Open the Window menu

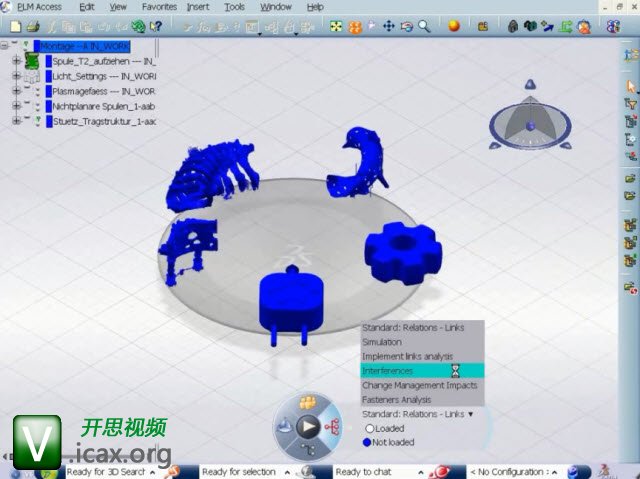pos(276,7)
